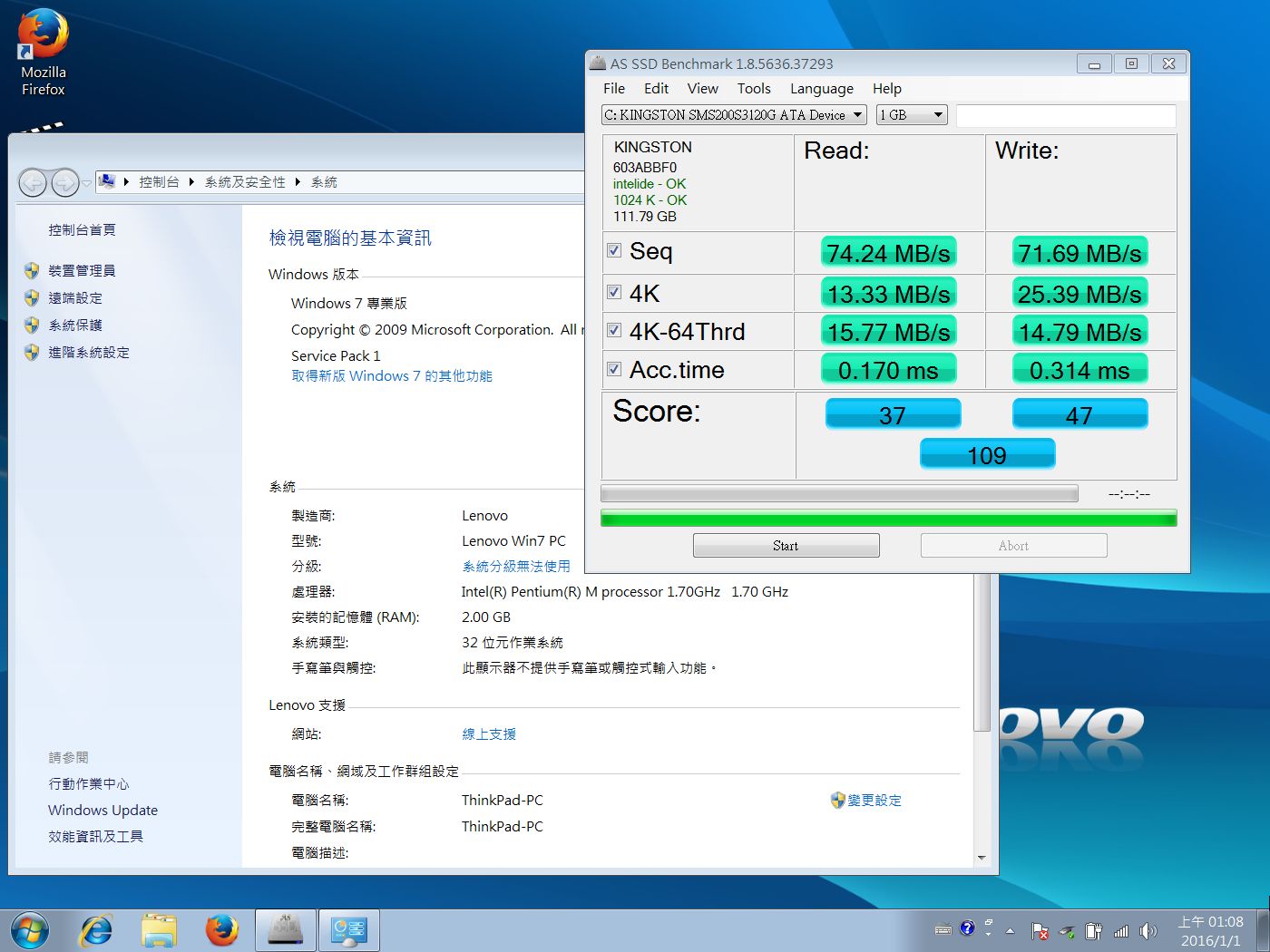
Task: Open the 1 GB test size dropdown
Action: [912, 115]
